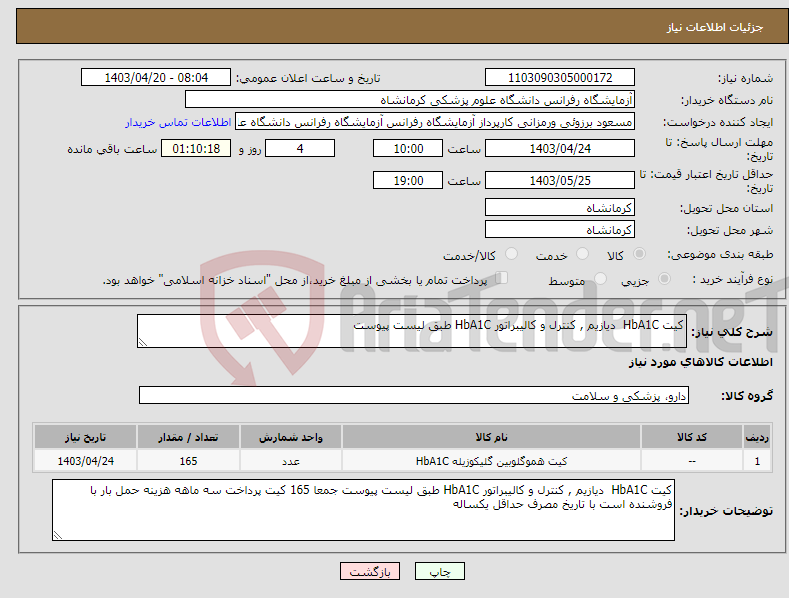Click the اطلاعات کالاهای مورد نیاز section title
789x598 pixels.
pos(700,362)
